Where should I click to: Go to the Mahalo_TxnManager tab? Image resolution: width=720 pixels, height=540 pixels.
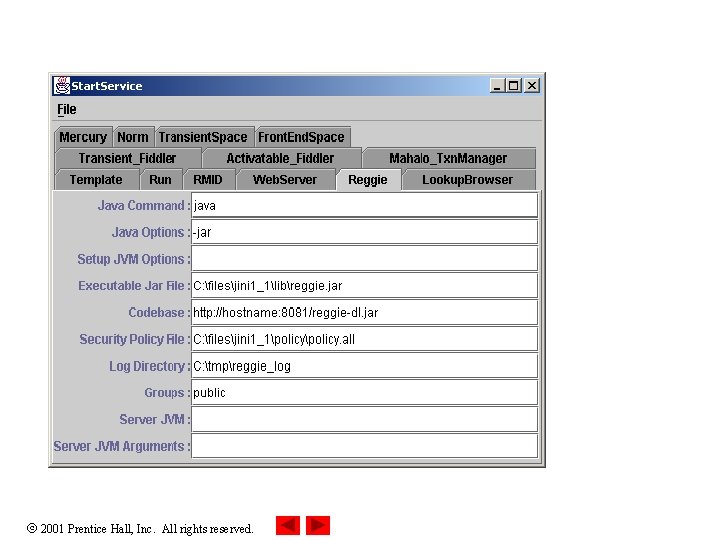click(448, 158)
